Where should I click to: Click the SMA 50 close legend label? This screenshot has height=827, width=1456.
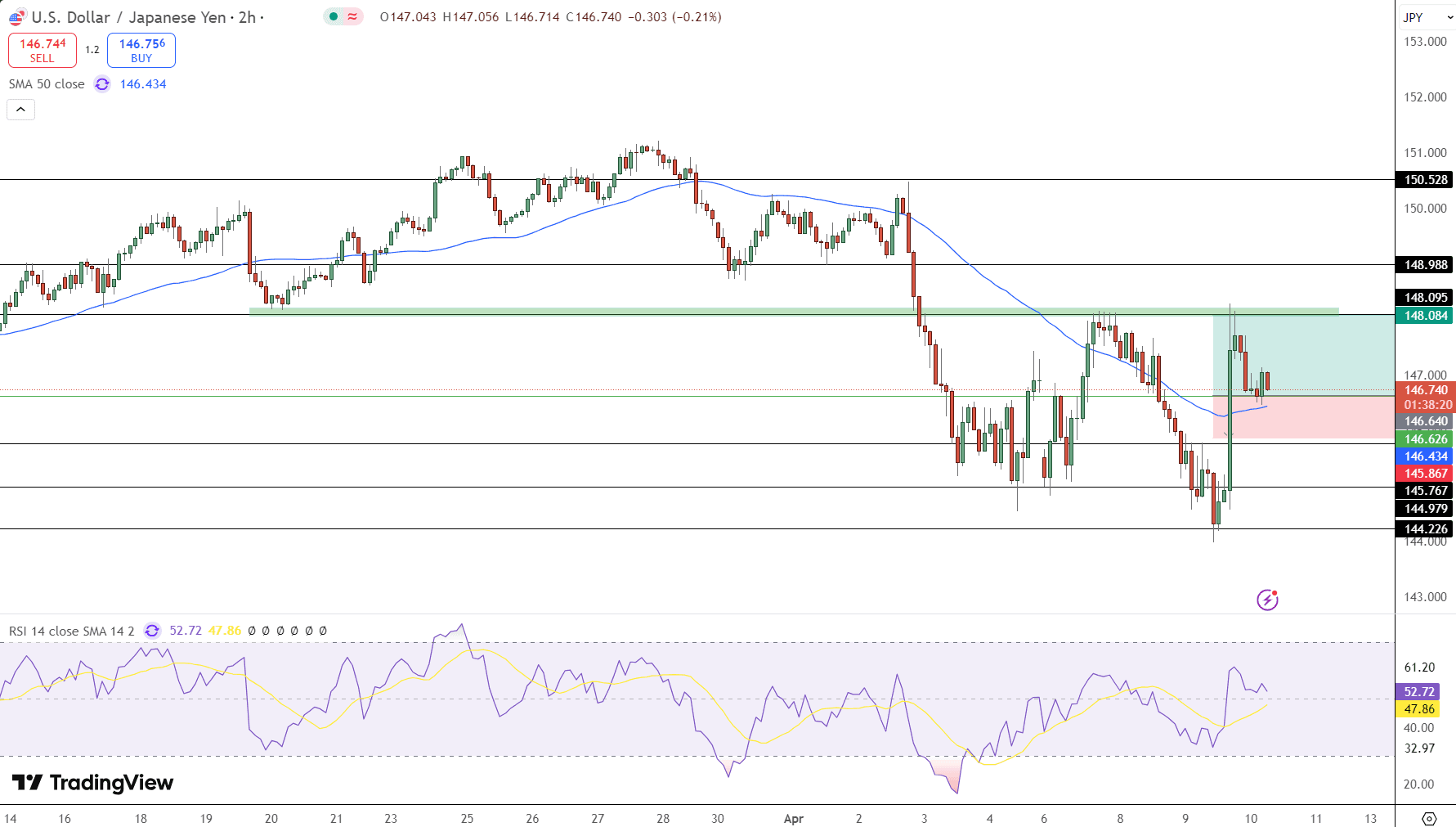[47, 84]
